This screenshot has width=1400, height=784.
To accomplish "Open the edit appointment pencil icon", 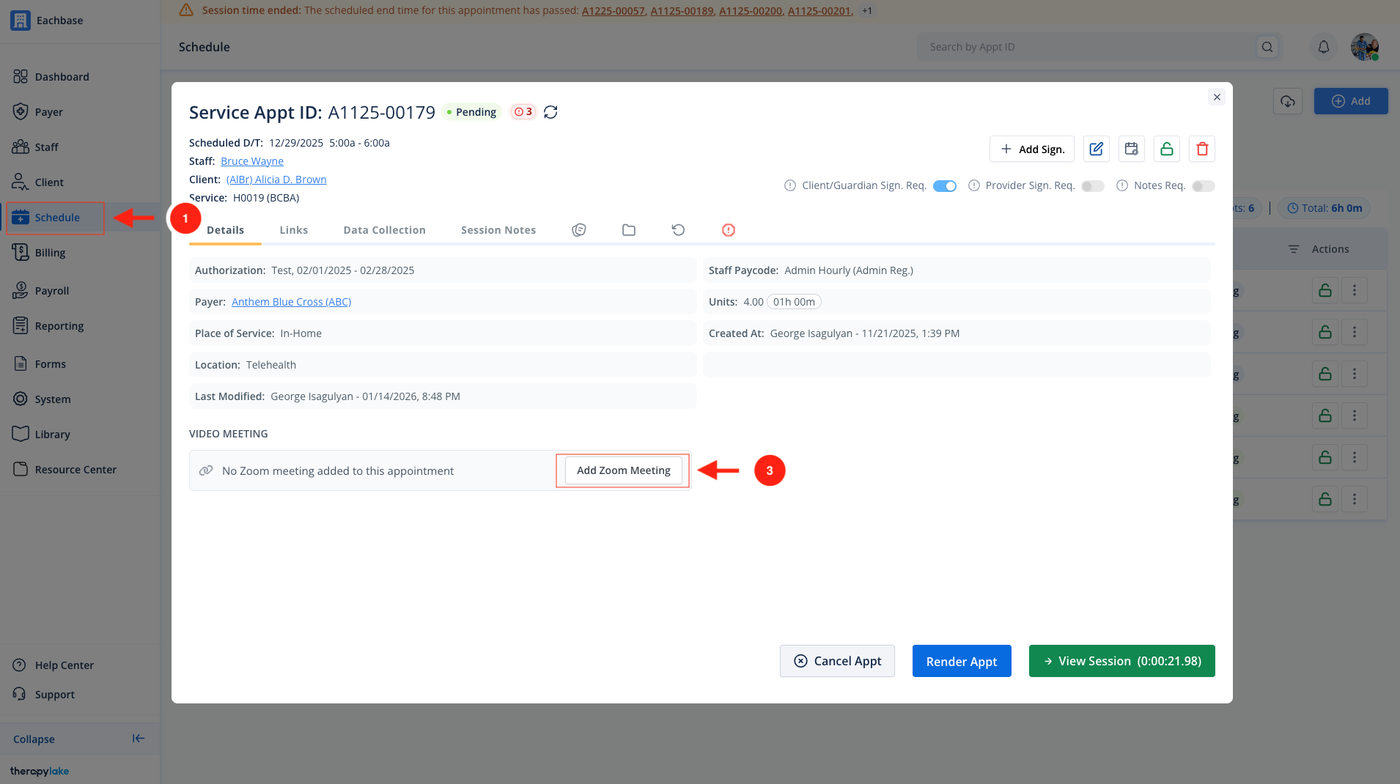I will point(1096,149).
